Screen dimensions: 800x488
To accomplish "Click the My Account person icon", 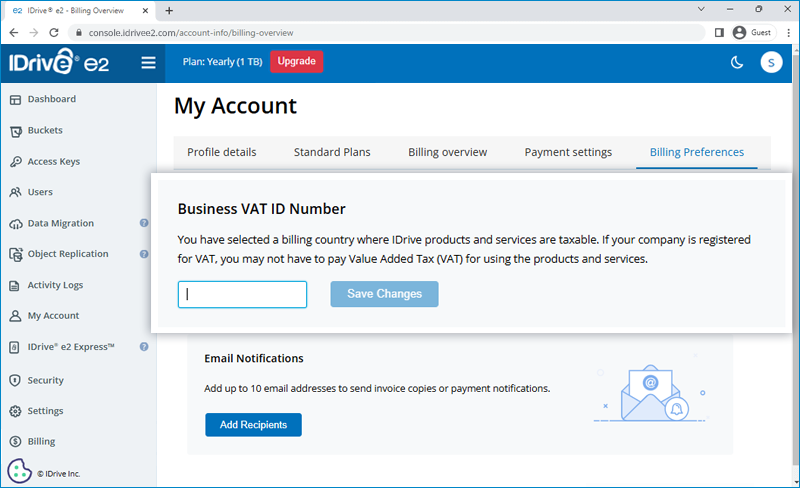I will tap(15, 316).
